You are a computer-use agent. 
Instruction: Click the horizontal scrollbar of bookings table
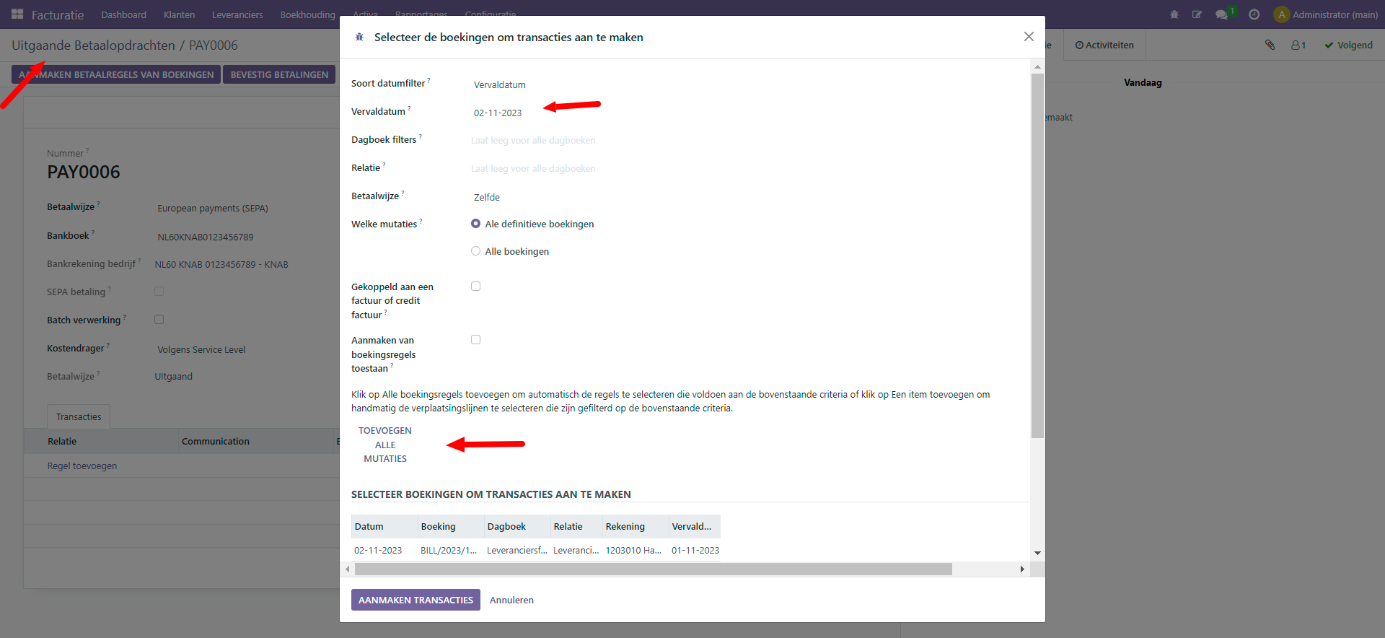(652, 569)
